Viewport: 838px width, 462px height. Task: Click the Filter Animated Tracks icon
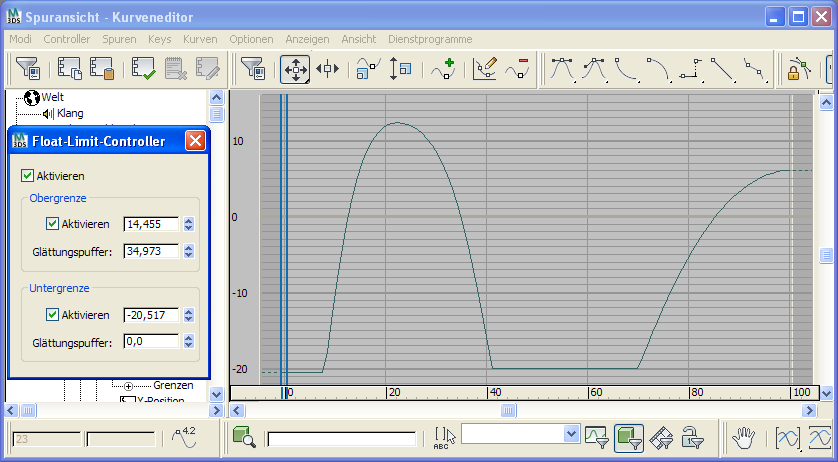(x=661, y=438)
